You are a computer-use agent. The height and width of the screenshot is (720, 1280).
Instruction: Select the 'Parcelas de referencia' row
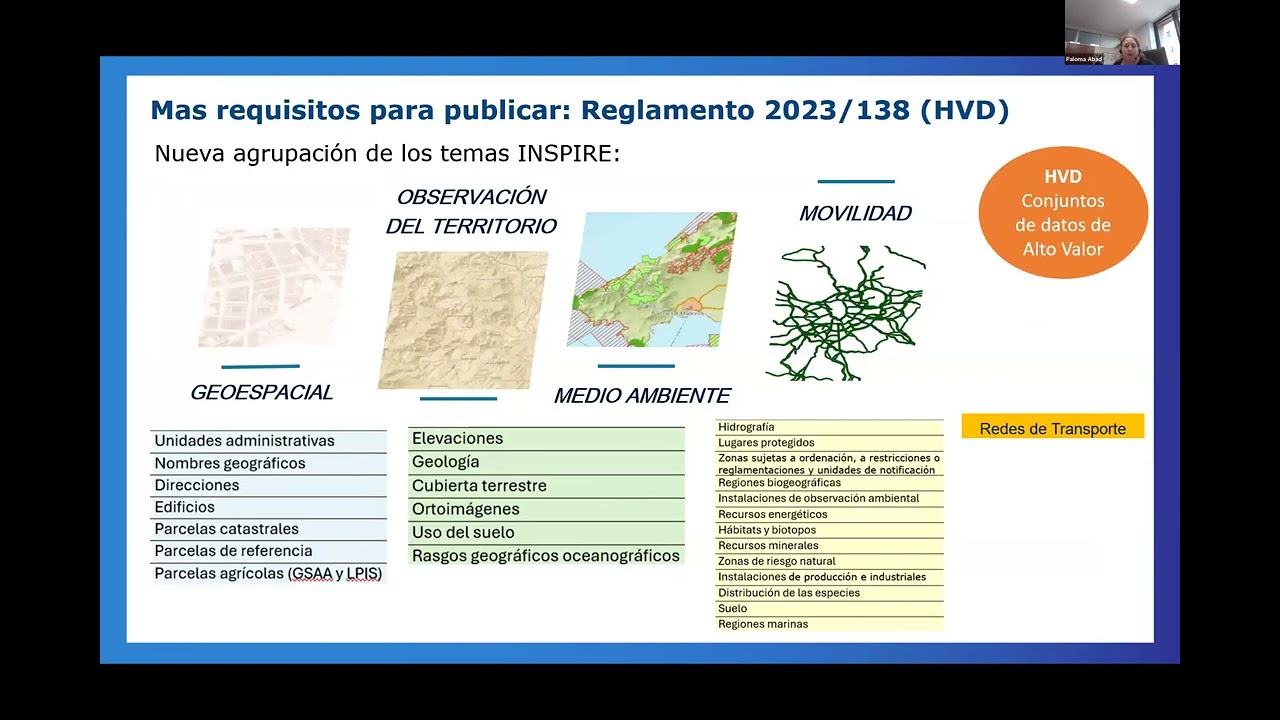[268, 551]
